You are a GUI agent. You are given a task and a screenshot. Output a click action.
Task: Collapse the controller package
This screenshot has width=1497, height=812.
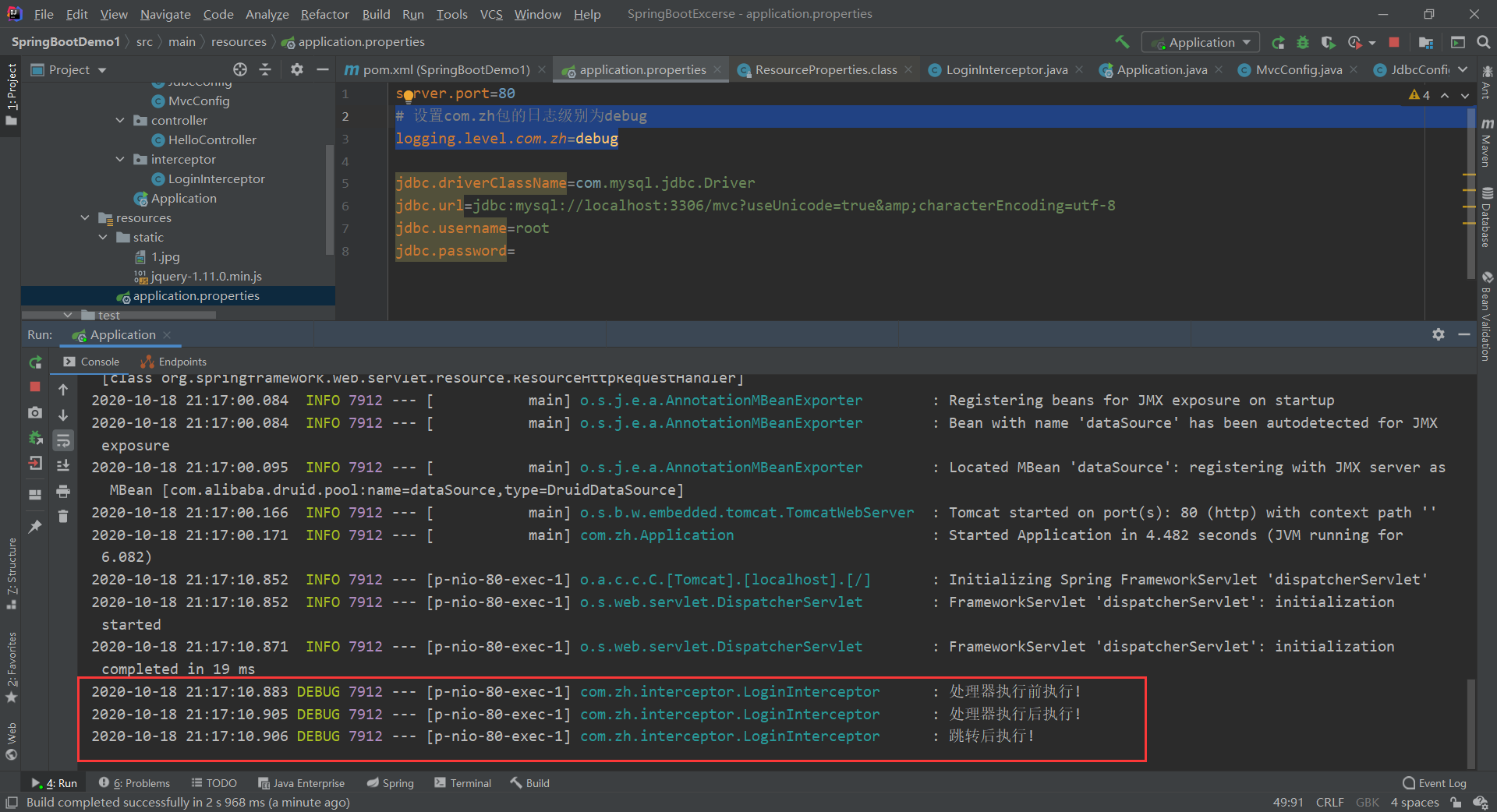tap(120, 120)
